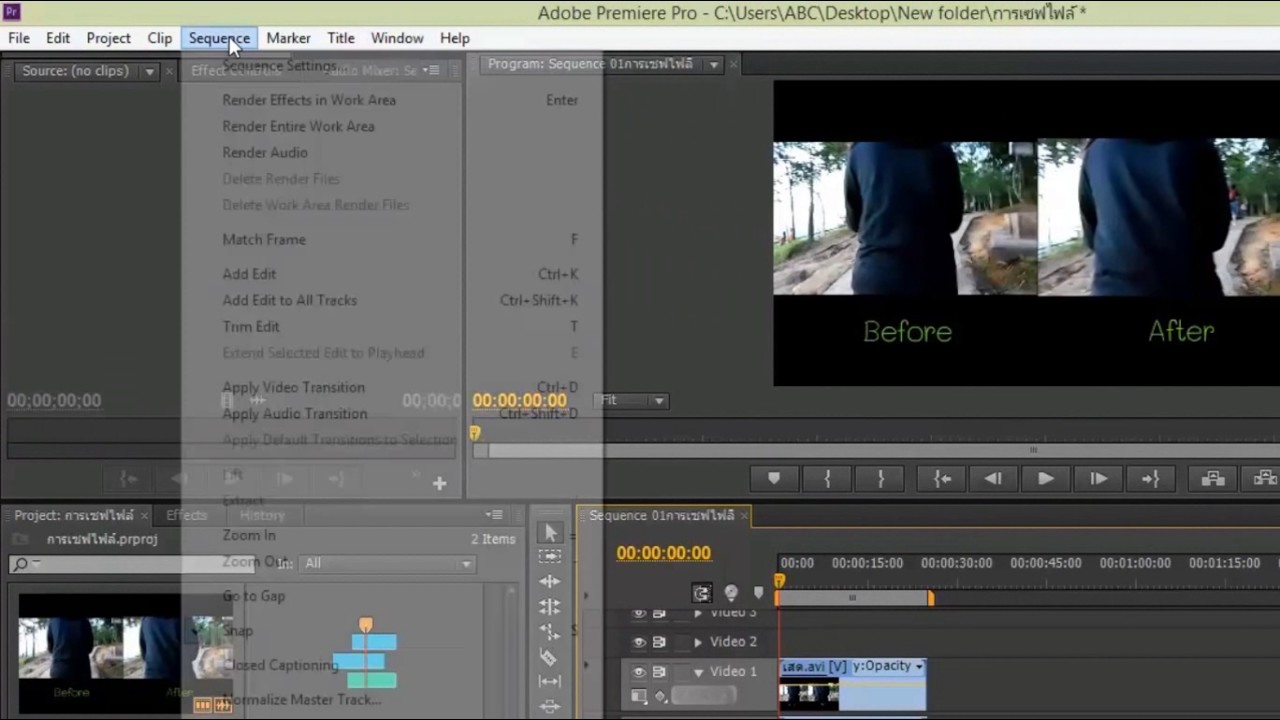Open Project panel flyout menu icon

pos(494,515)
